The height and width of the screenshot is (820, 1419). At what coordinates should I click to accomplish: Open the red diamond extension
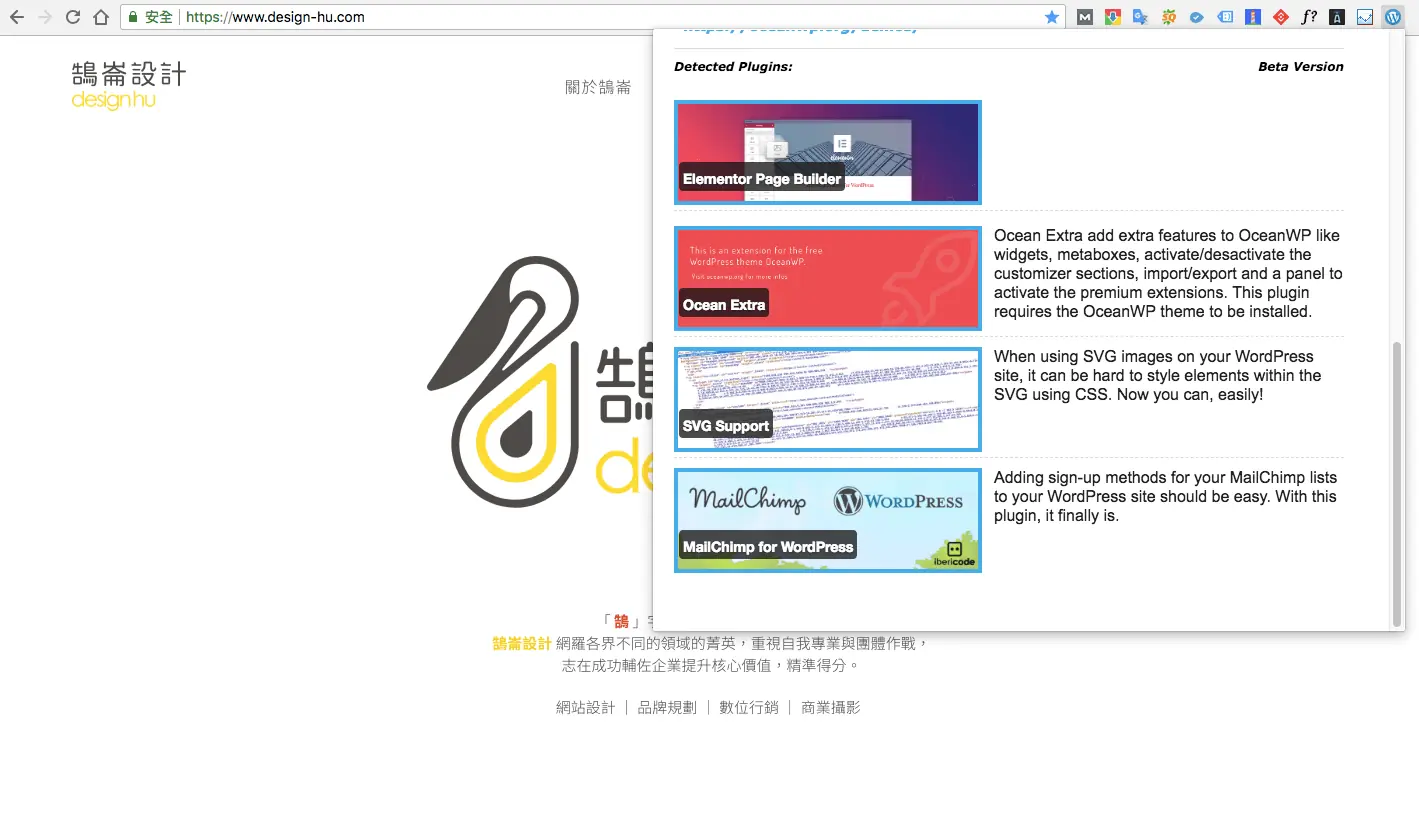(1280, 17)
